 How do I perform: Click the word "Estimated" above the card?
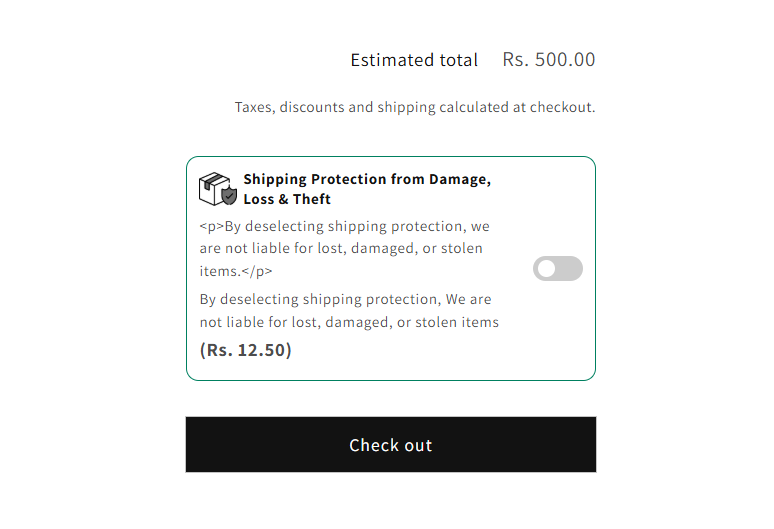(x=392, y=60)
